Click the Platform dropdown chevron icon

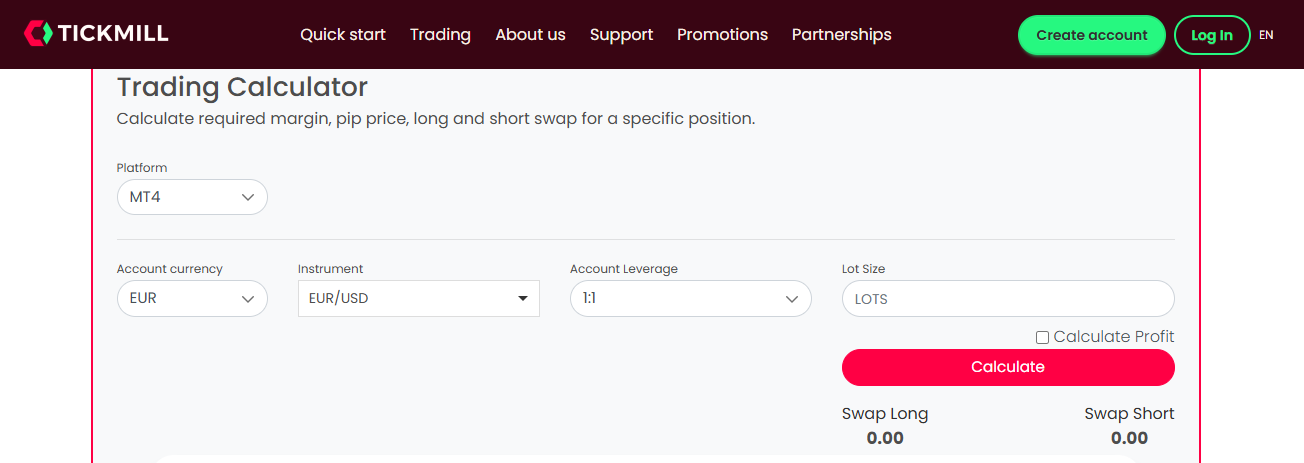[x=248, y=197]
